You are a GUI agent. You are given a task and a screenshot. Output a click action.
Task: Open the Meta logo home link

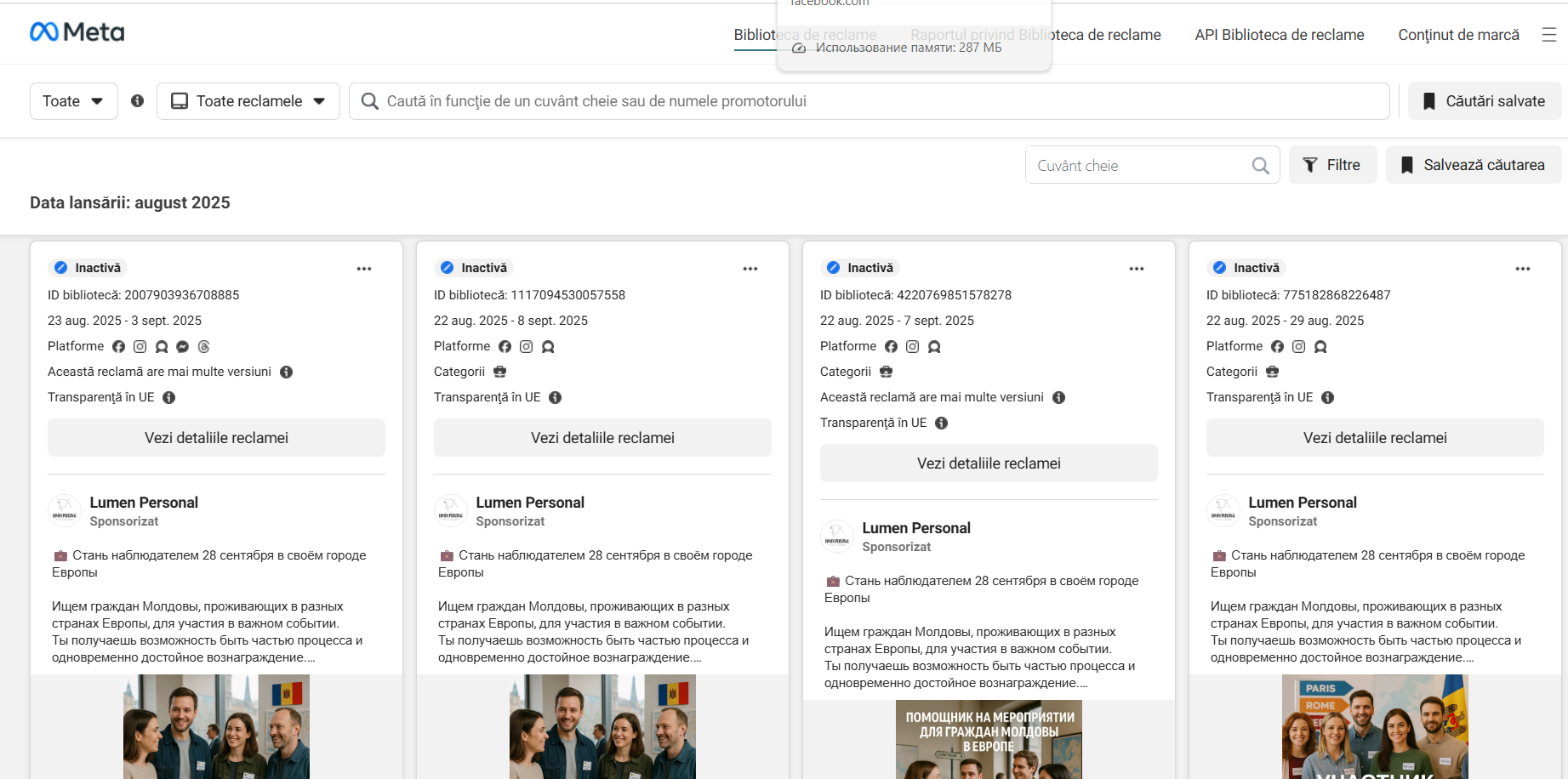pos(77,32)
